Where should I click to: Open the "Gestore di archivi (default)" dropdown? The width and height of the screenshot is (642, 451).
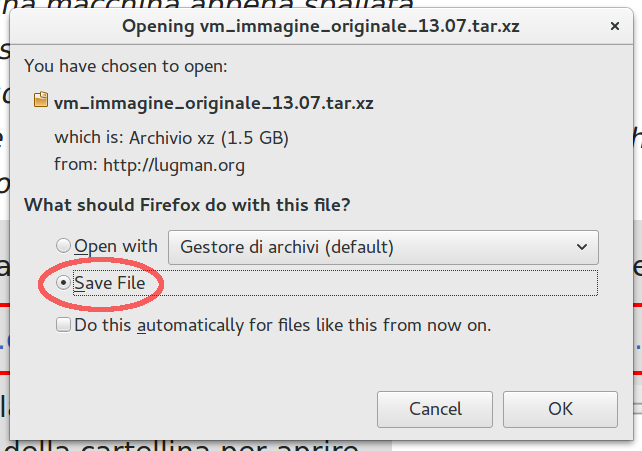coord(382,246)
